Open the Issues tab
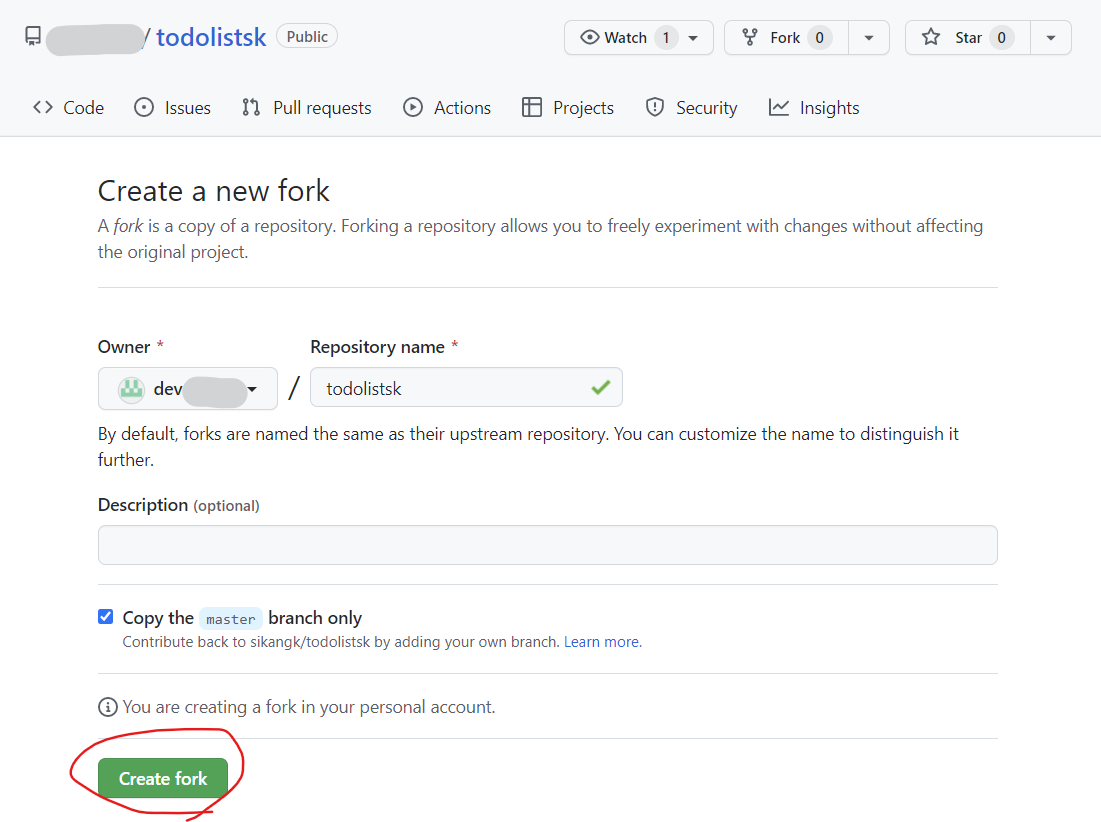Image resolution: width=1101 pixels, height=822 pixels. (x=173, y=107)
